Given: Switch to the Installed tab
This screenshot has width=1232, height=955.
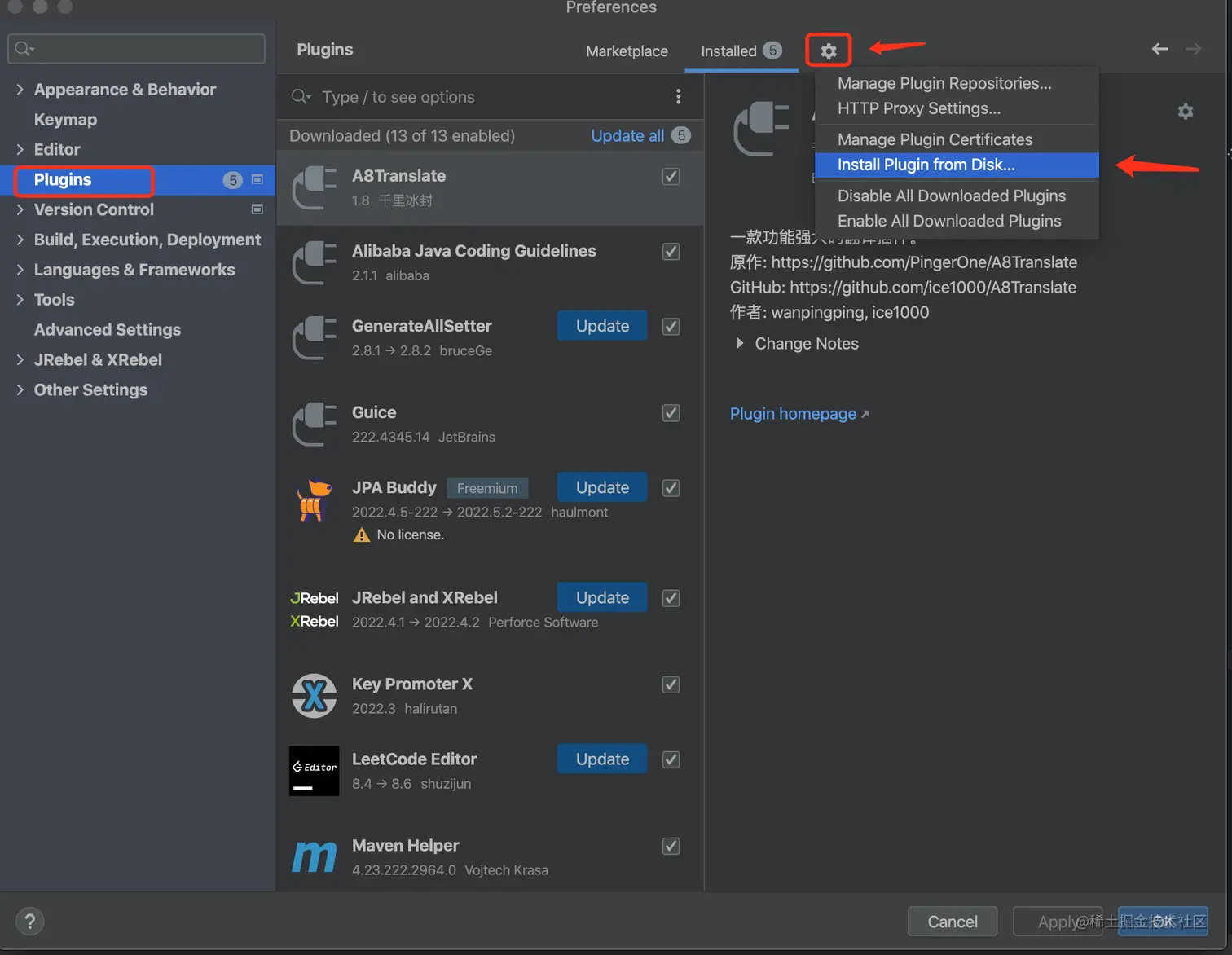Looking at the screenshot, I should 741,51.
